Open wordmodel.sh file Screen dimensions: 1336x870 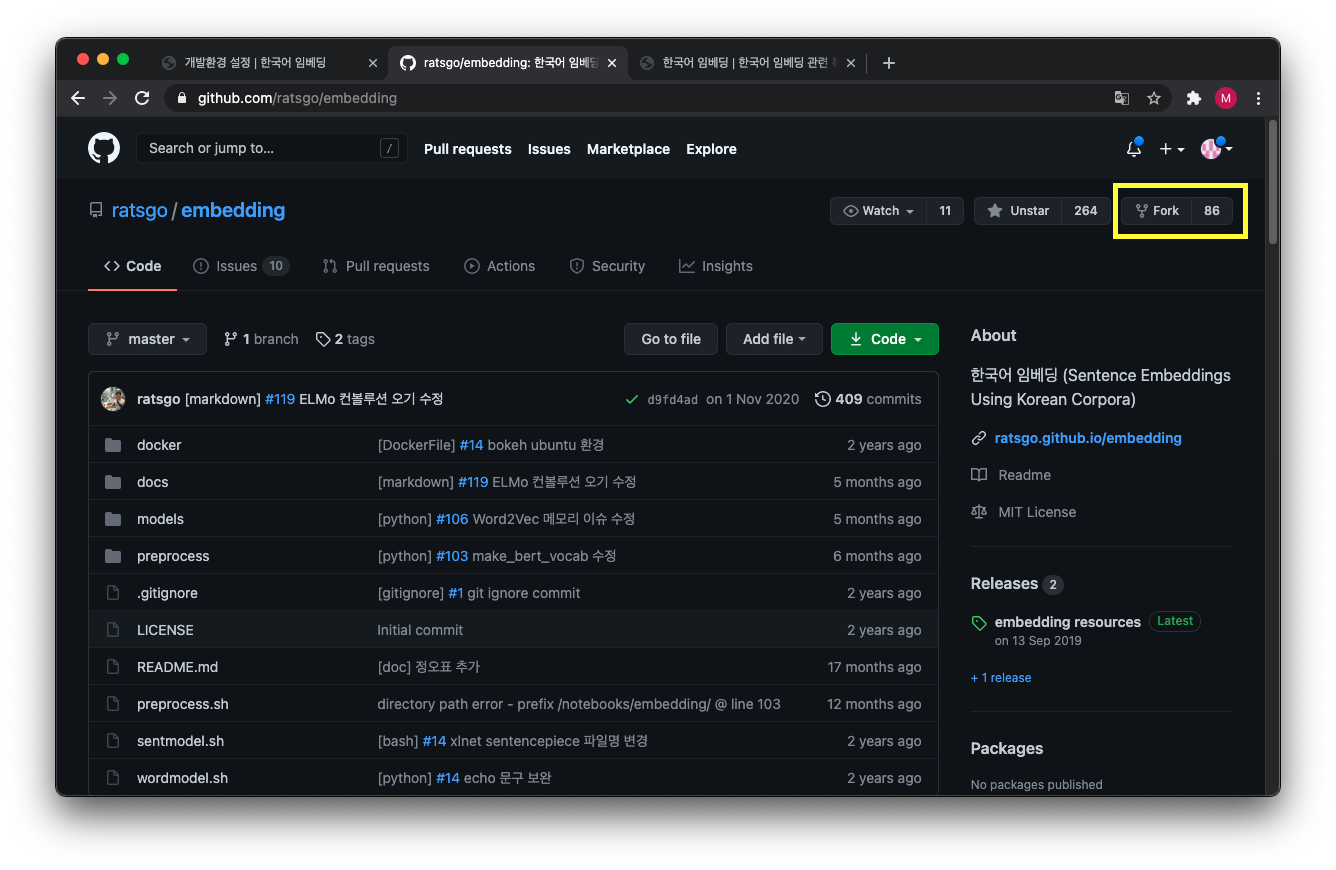(x=183, y=778)
